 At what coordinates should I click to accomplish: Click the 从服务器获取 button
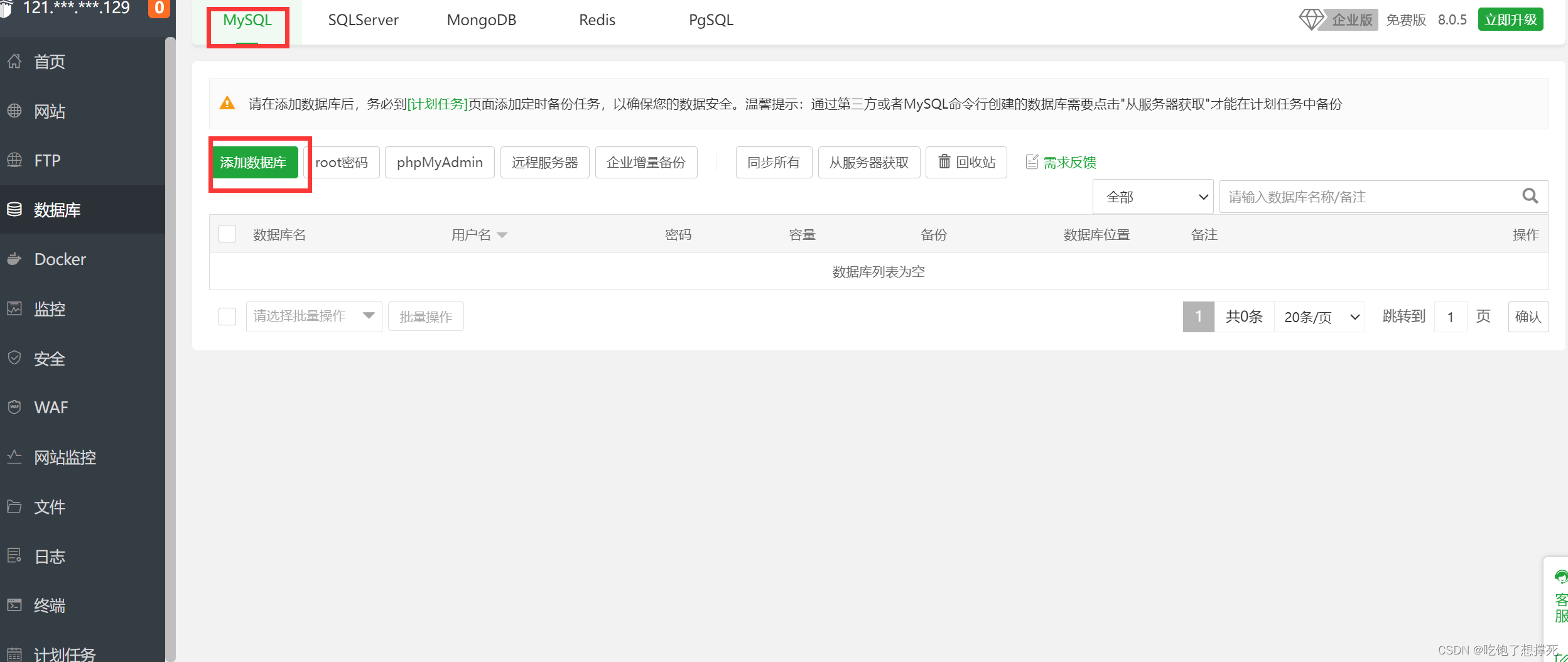tap(869, 163)
